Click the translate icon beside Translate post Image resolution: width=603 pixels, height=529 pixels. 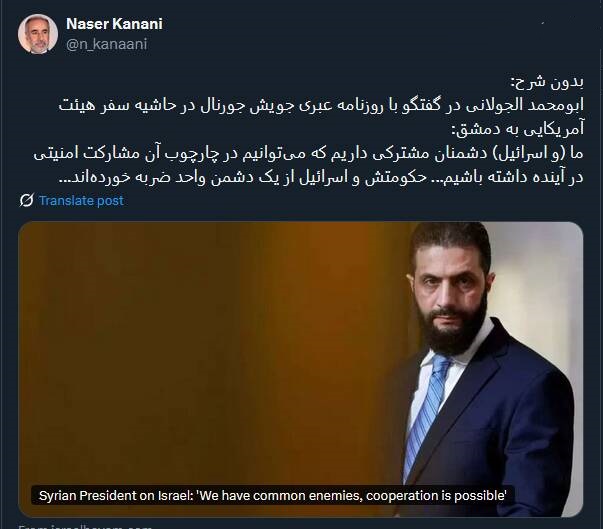click(27, 200)
